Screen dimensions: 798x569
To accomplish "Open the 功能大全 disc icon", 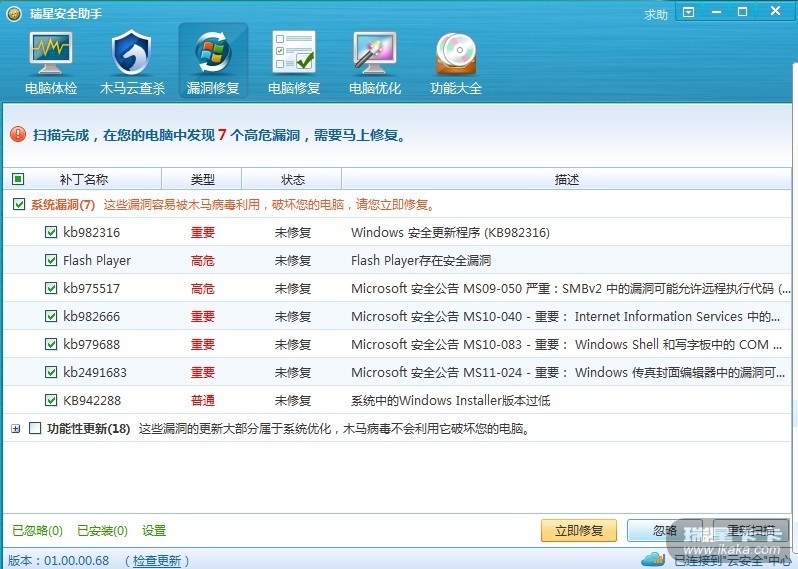I will (x=456, y=53).
